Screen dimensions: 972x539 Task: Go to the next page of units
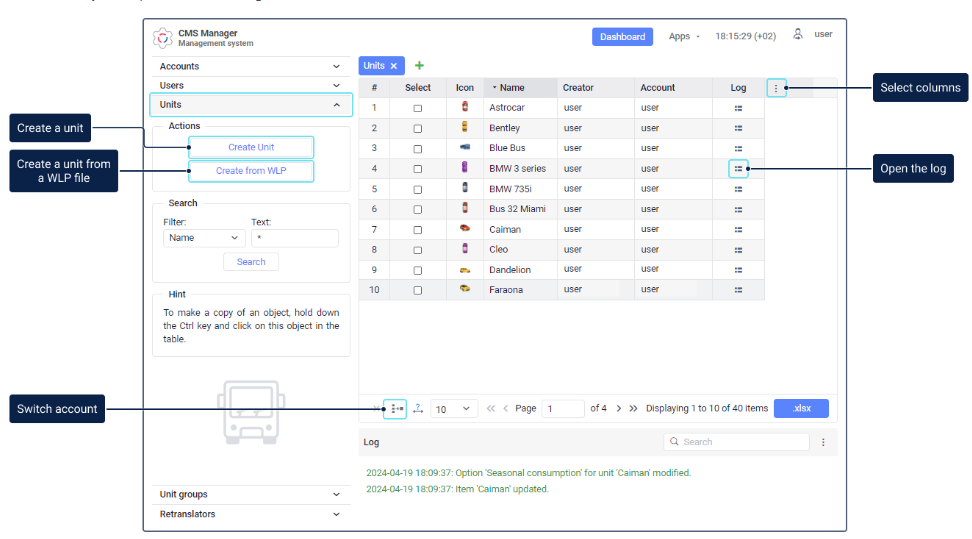(619, 409)
